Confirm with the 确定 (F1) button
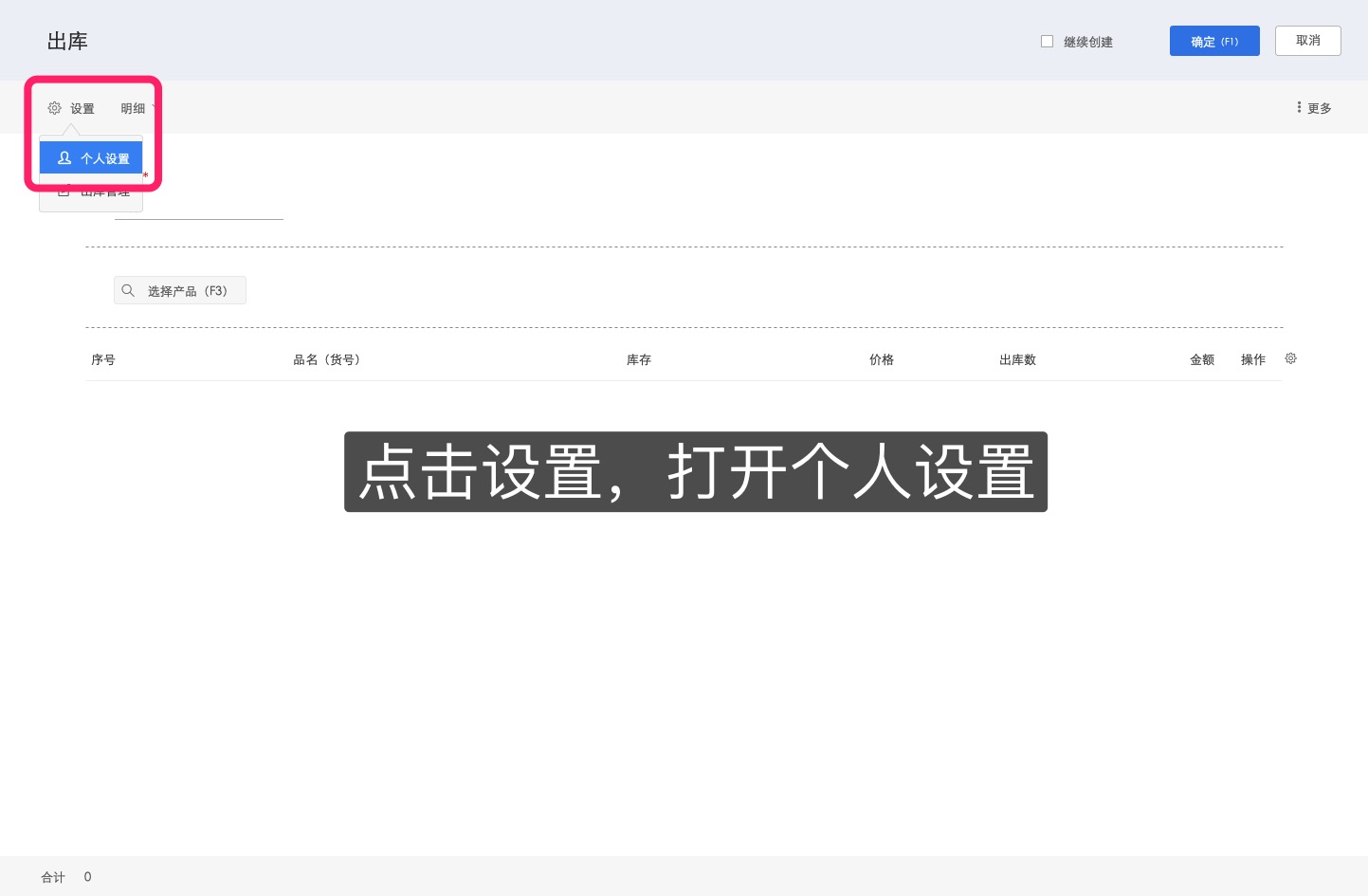Screen dimensions: 1368x896 [1214, 41]
